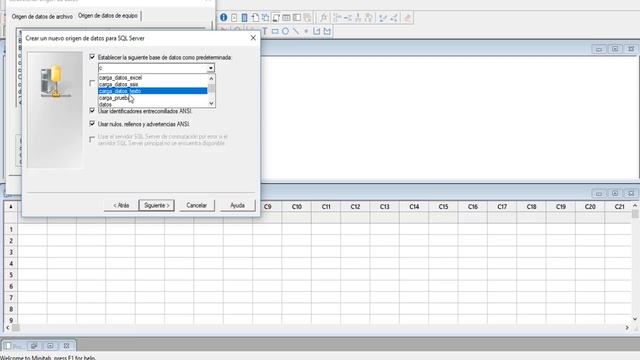Click the first greyed column alignment icon
This screenshot has width=640, height=360.
[x=337, y=18]
